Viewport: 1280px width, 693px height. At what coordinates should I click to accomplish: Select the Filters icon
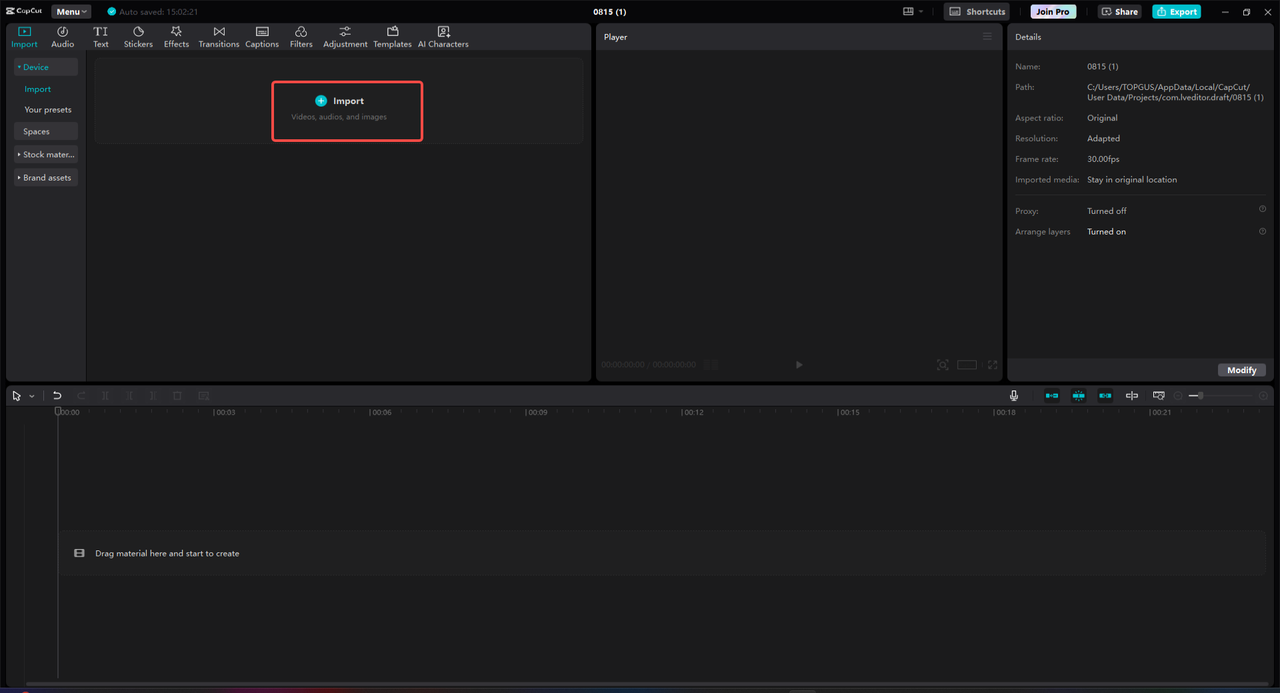click(301, 32)
